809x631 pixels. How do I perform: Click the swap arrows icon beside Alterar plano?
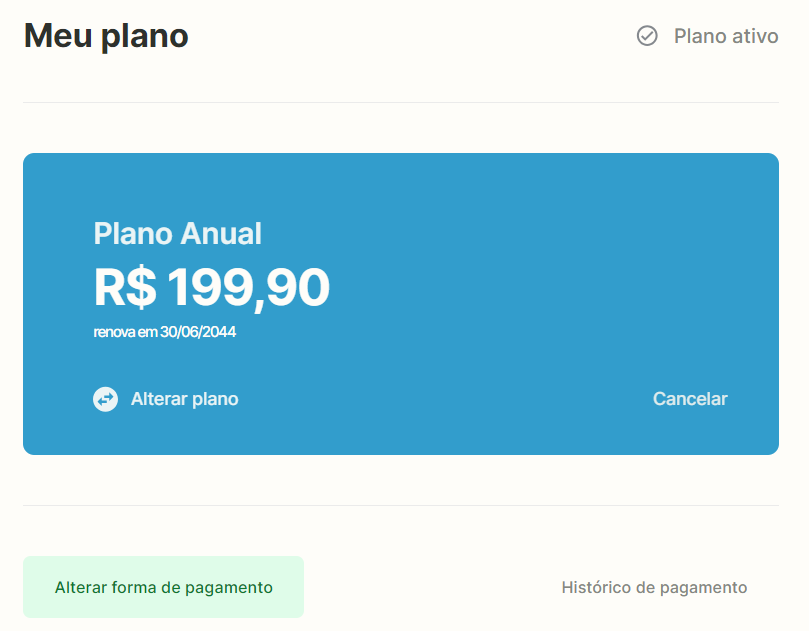[x=105, y=399]
